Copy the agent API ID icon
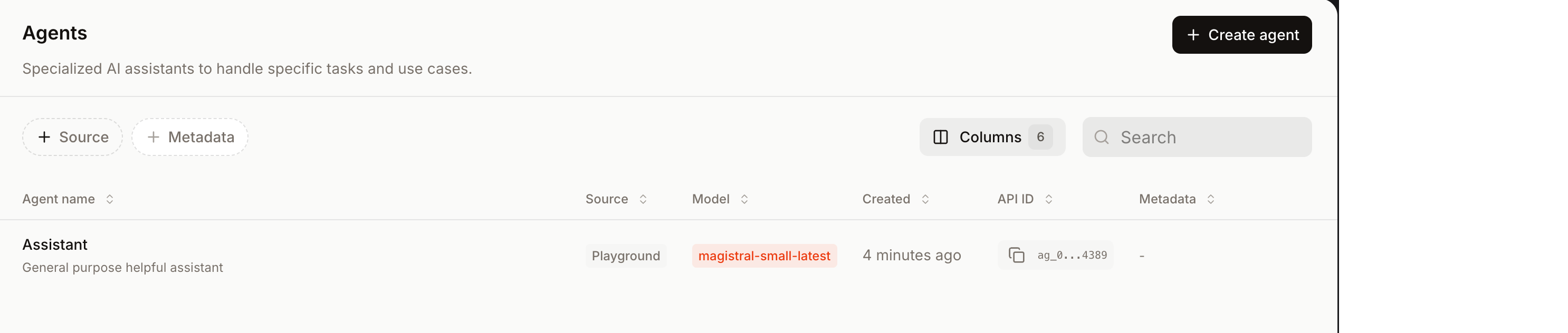Image resolution: width=1568 pixels, height=333 pixels. [1016, 255]
